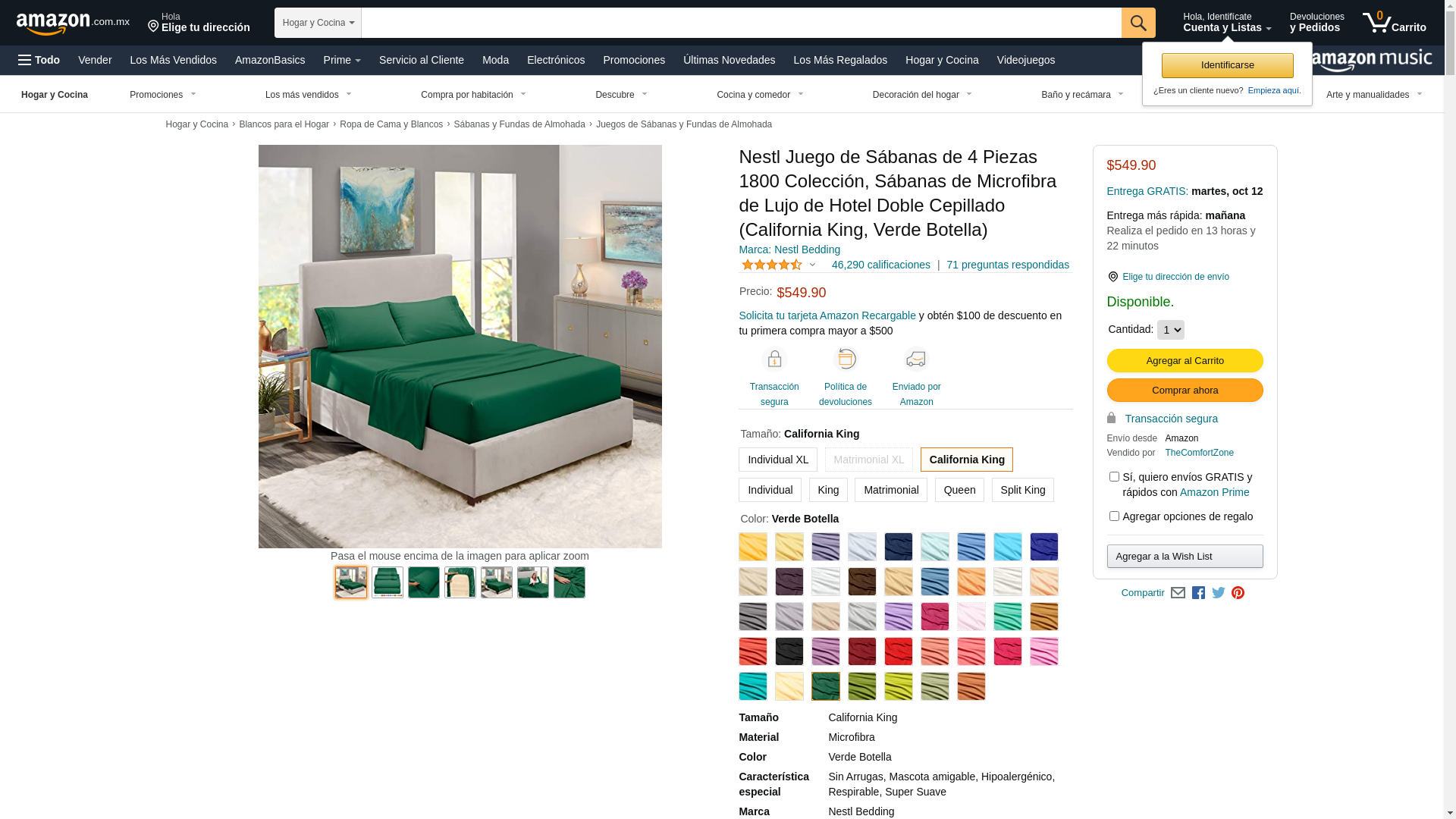Share the product on Twitter icon
This screenshot has height=819, width=1456.
tap(1218, 593)
